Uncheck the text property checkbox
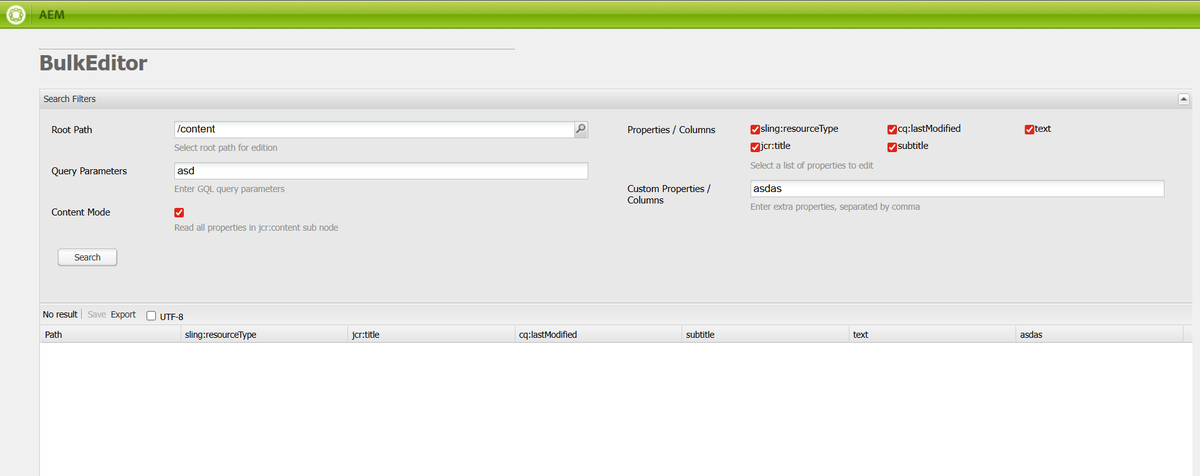1200x476 pixels. 1029,129
